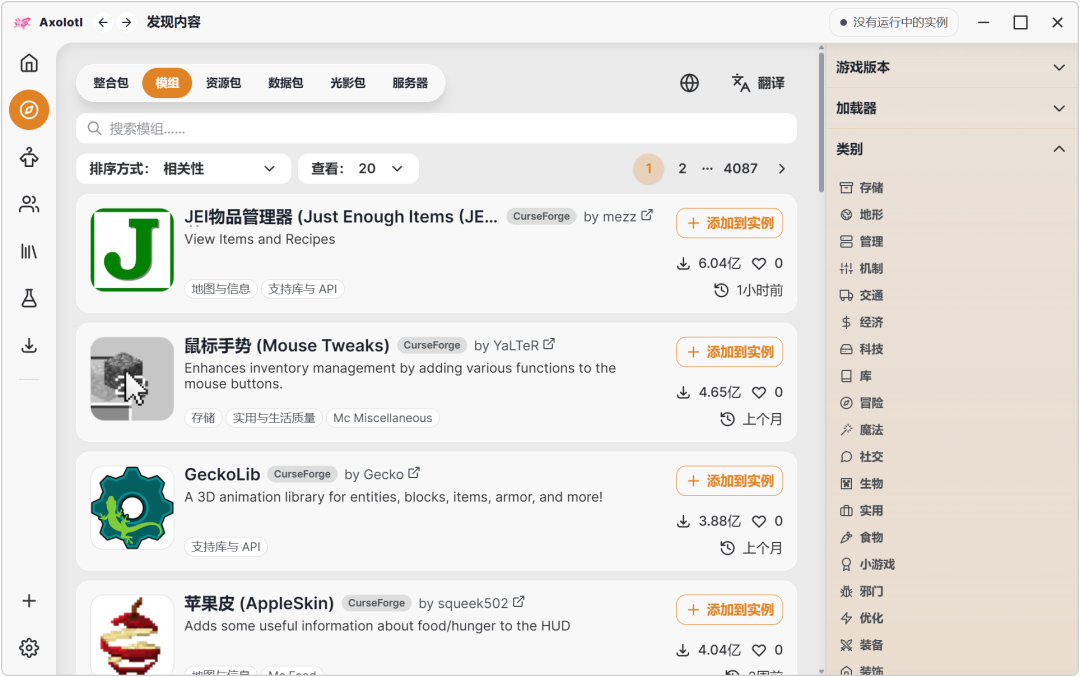Add GeckoLib to an instance

[729, 481]
